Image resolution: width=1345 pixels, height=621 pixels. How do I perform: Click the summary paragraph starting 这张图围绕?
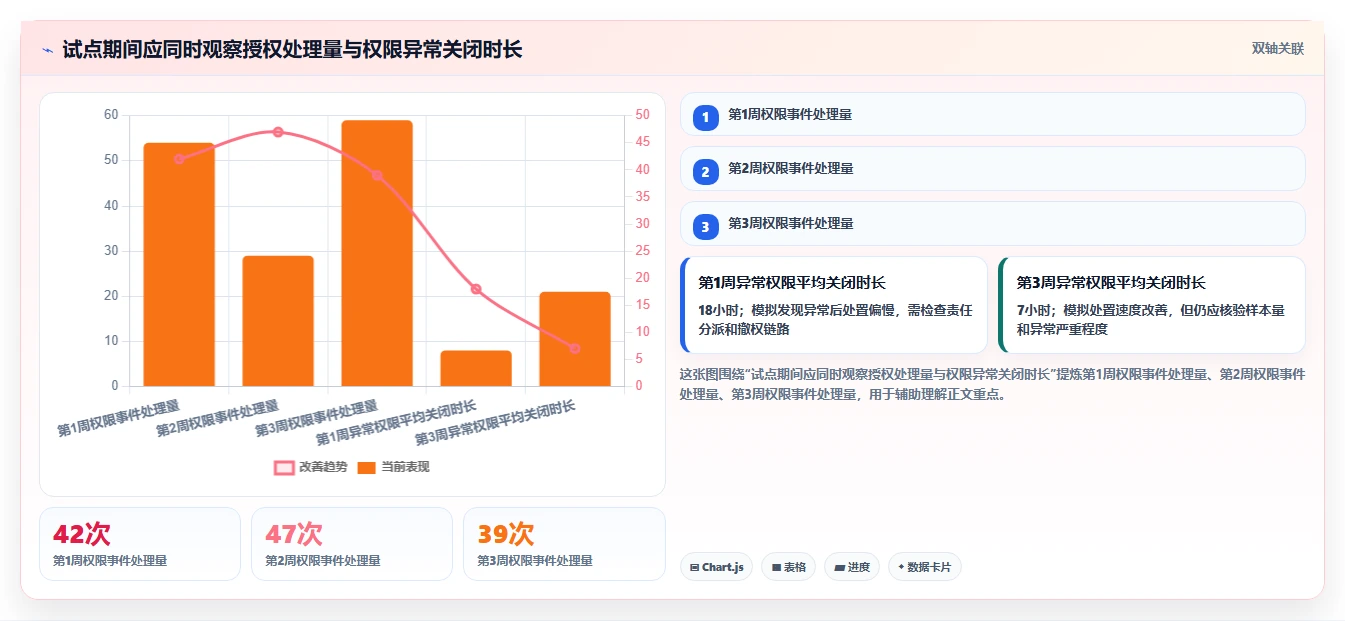pyautogui.click(x=992, y=384)
